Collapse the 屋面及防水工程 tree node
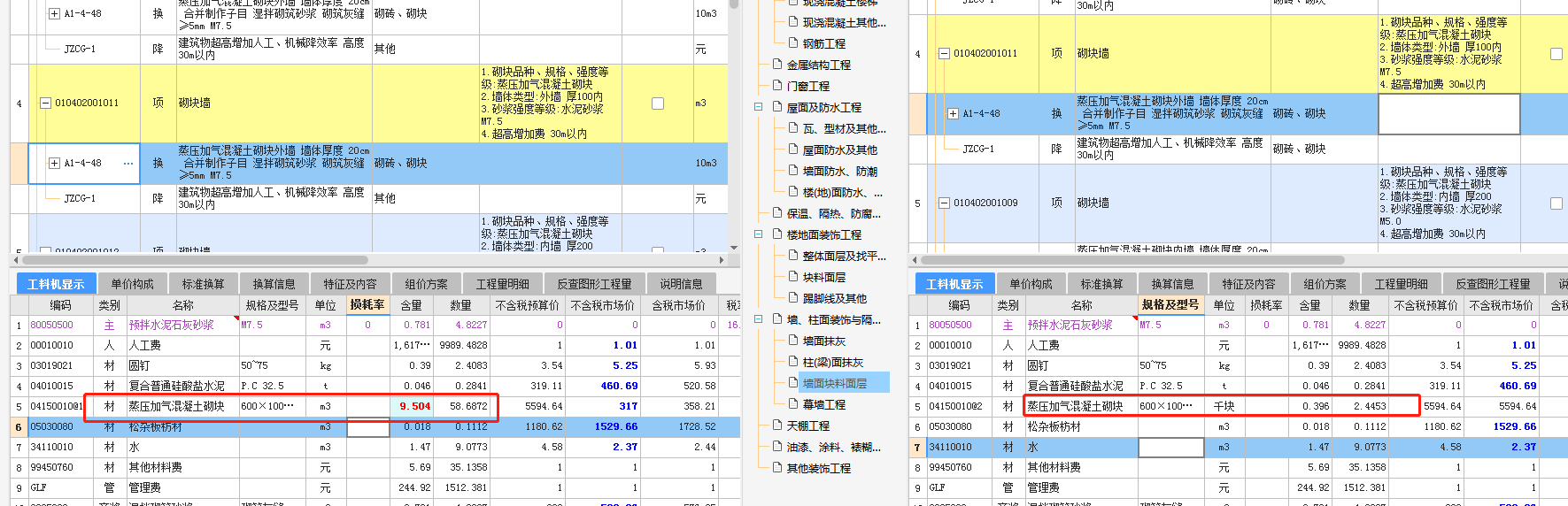Screen dimensions: 1568x506 pyautogui.click(x=758, y=107)
